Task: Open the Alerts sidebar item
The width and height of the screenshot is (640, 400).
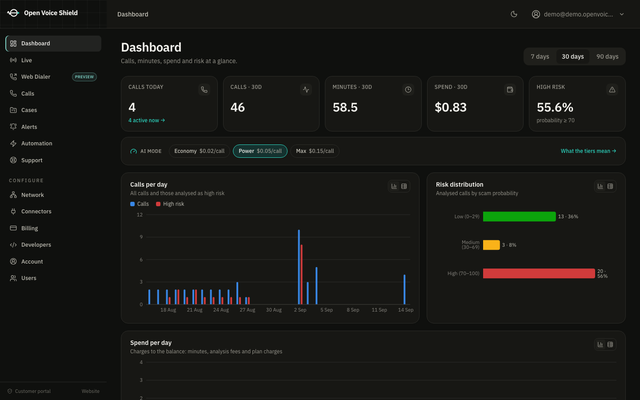Action: (53, 127)
